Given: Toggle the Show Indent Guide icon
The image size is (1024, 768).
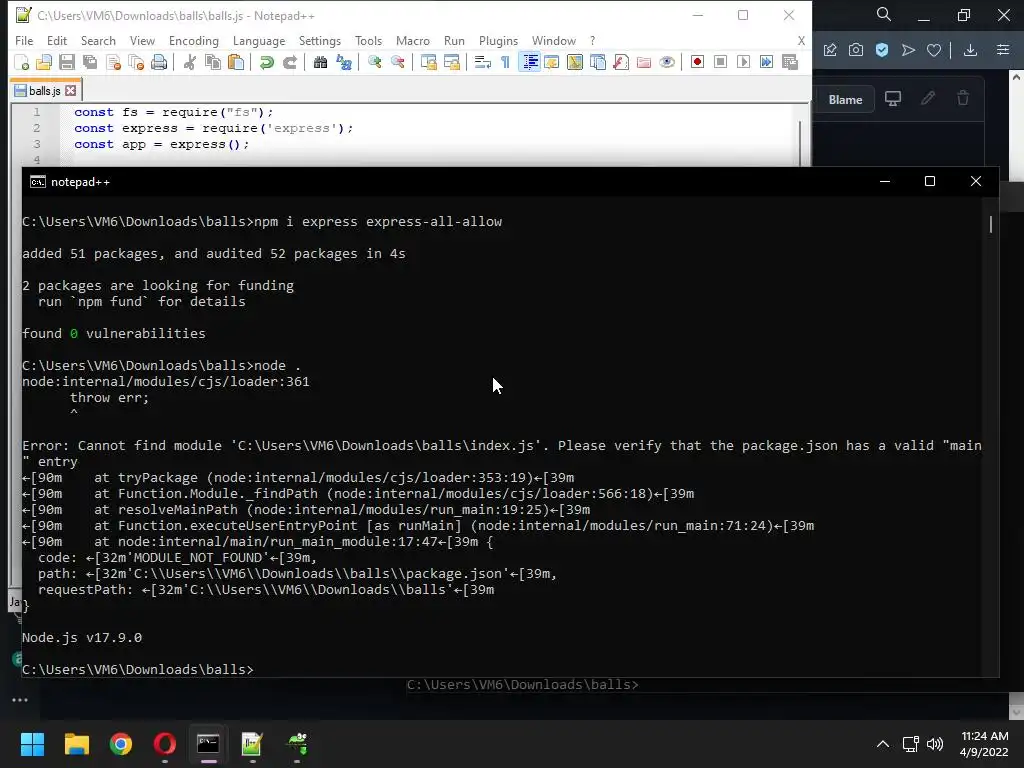Looking at the screenshot, I should 529,62.
